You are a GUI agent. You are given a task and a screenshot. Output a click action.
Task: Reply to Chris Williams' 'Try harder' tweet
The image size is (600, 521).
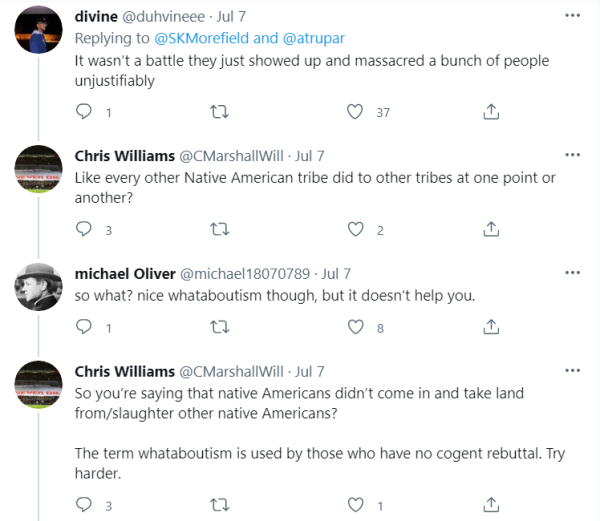point(84,505)
